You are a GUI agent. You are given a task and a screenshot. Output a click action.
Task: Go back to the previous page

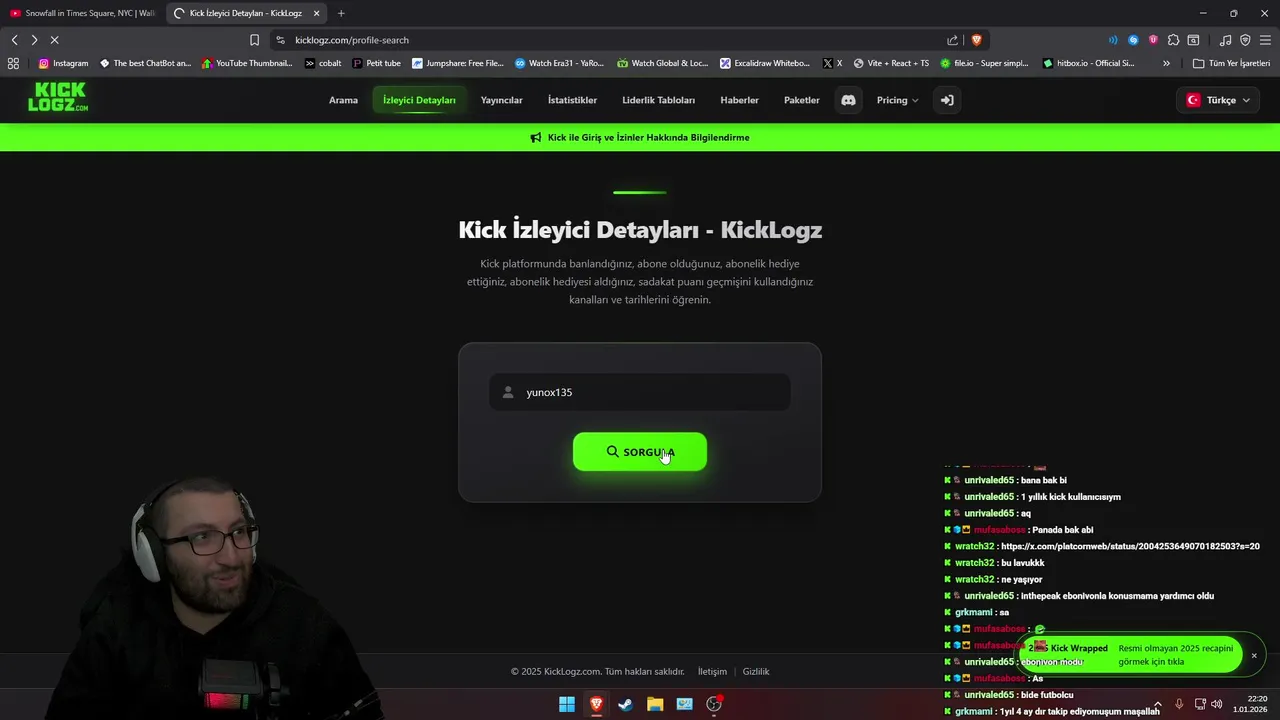pos(14,40)
